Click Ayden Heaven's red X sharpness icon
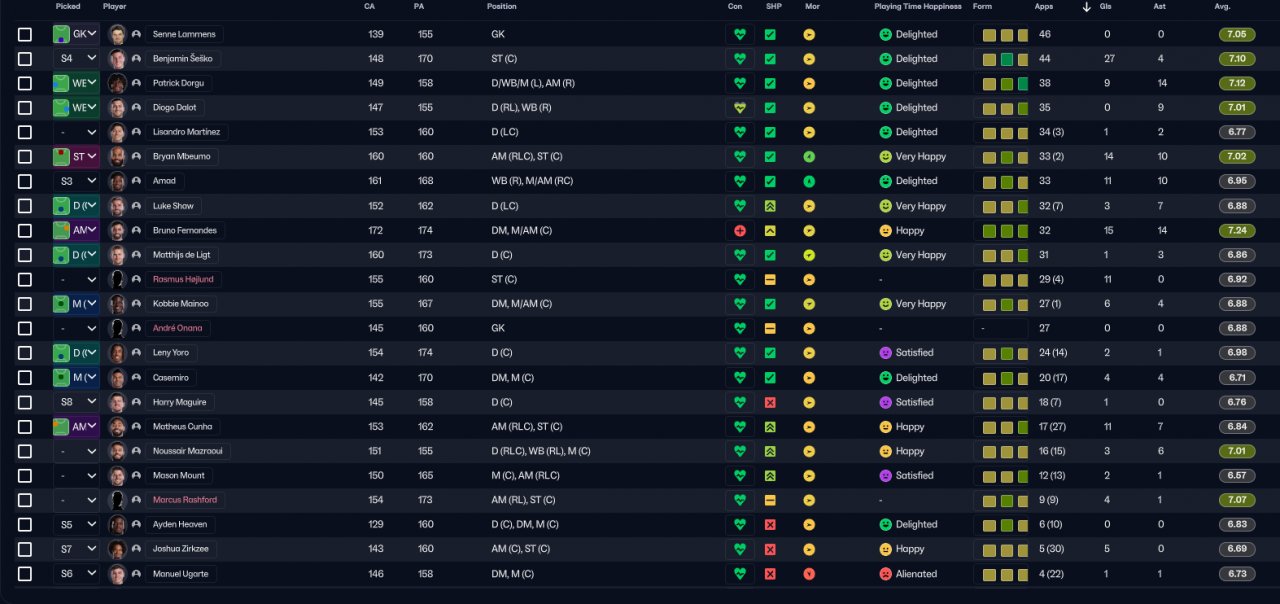This screenshot has height=604, width=1280. (770, 525)
